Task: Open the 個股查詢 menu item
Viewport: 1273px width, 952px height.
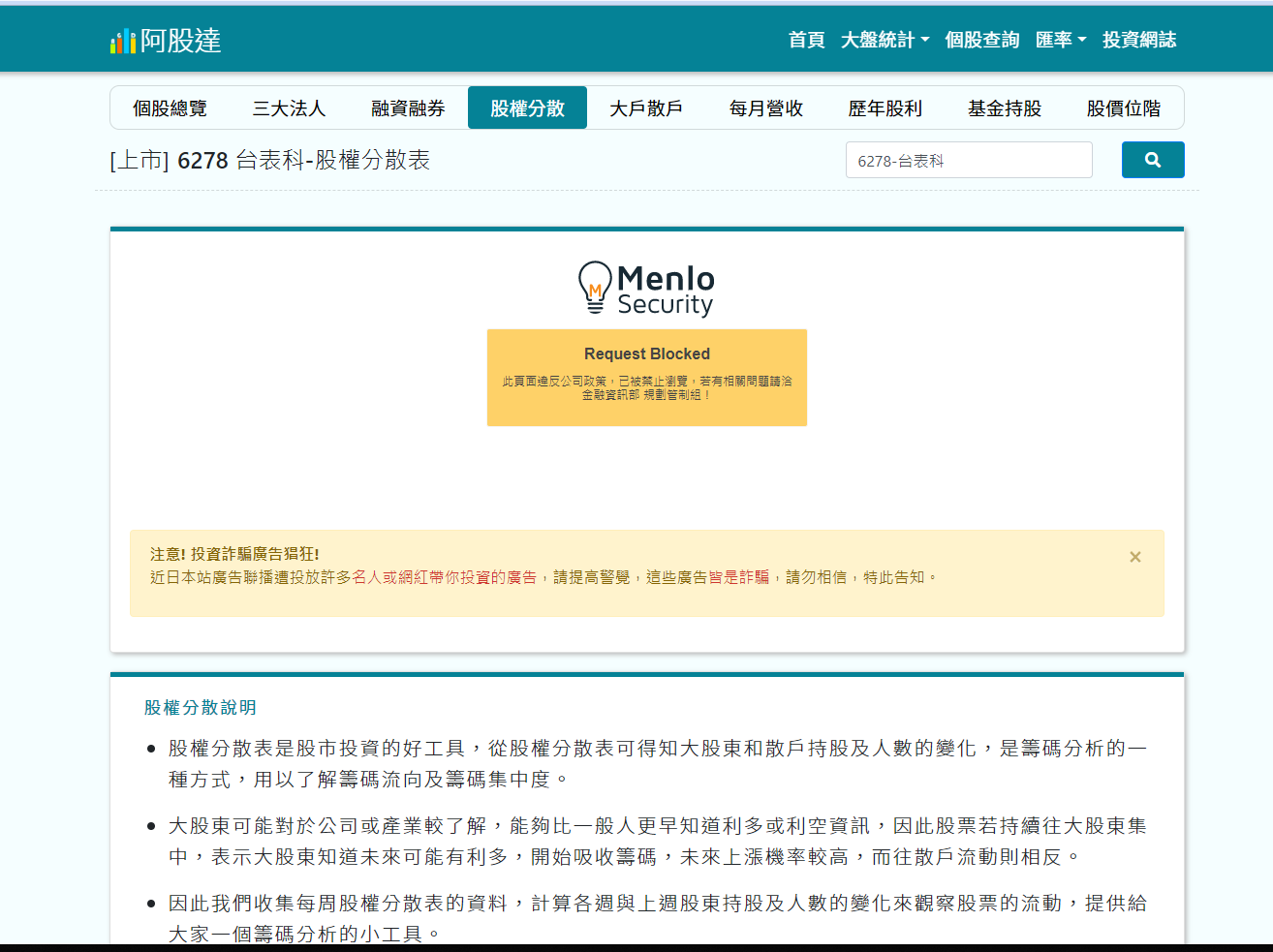Action: click(981, 40)
